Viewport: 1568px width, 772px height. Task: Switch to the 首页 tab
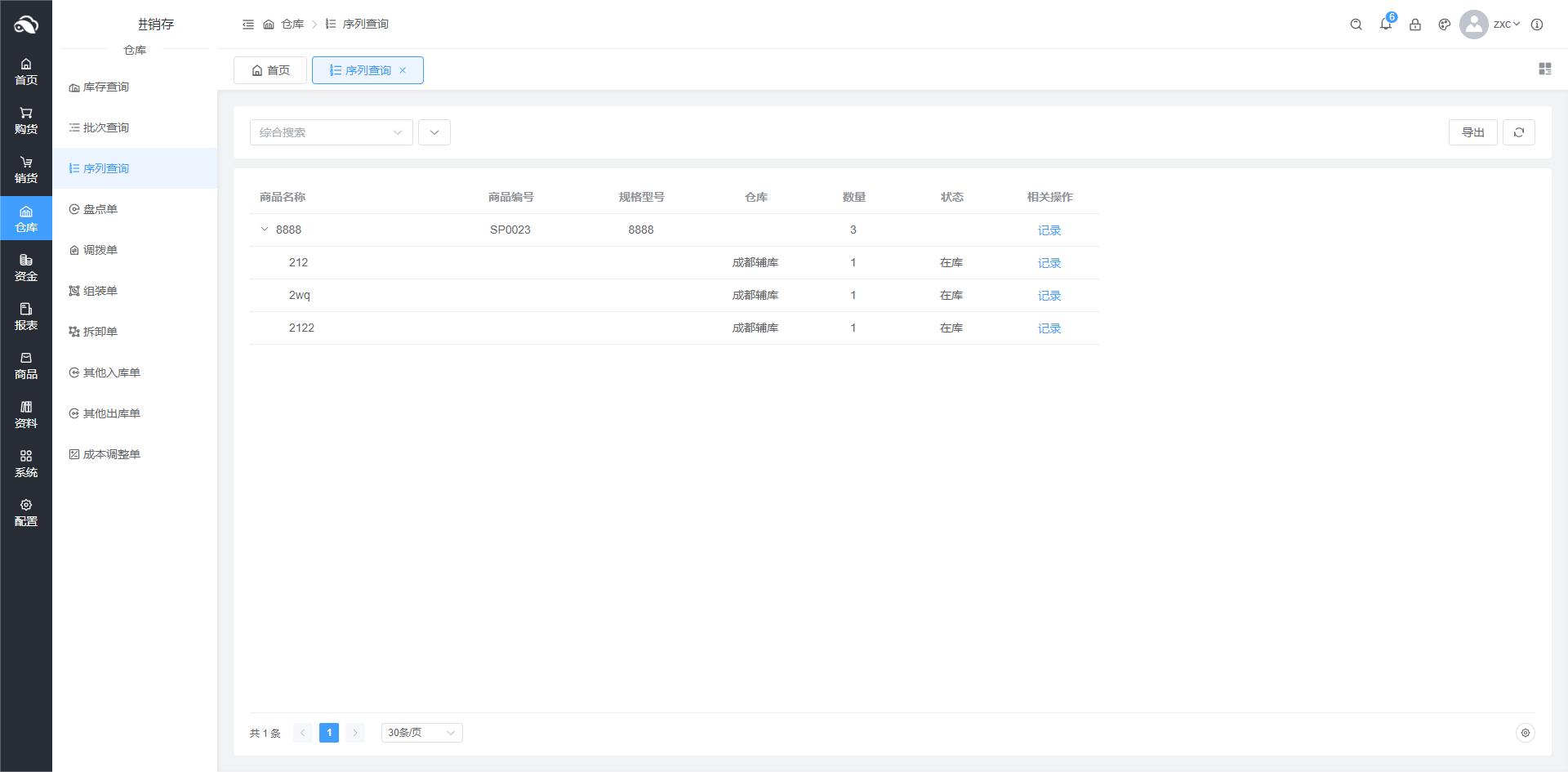coord(270,70)
